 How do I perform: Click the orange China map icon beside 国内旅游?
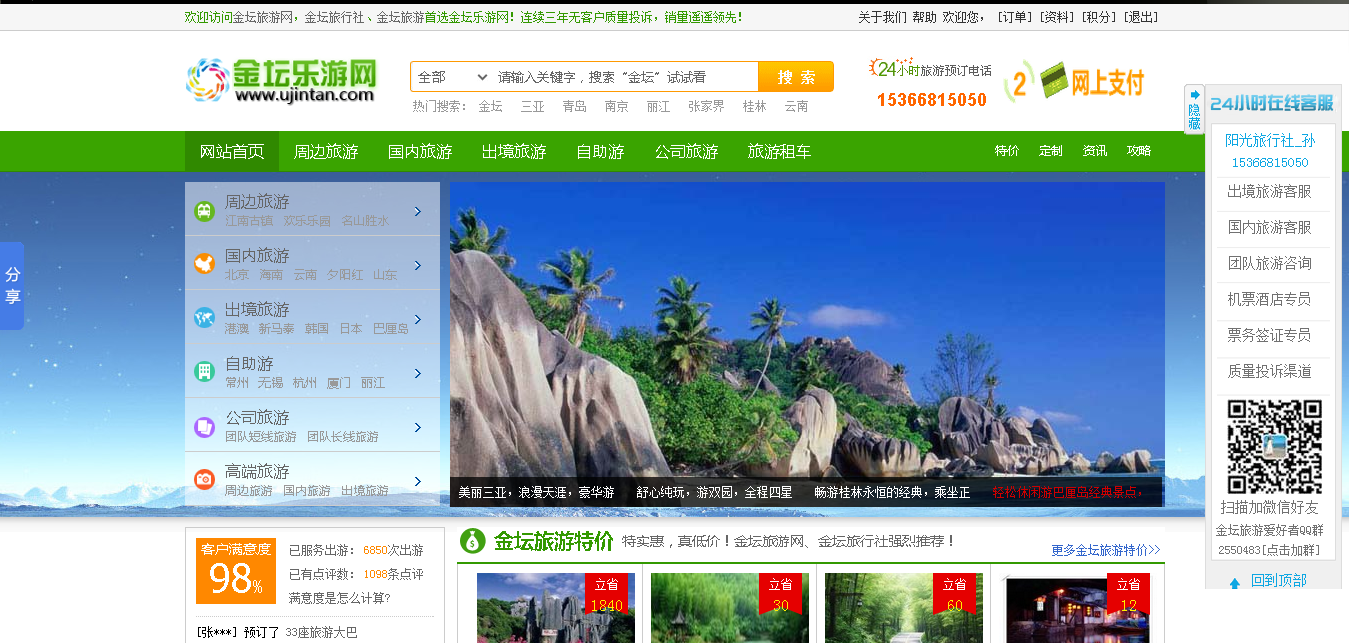(204, 264)
